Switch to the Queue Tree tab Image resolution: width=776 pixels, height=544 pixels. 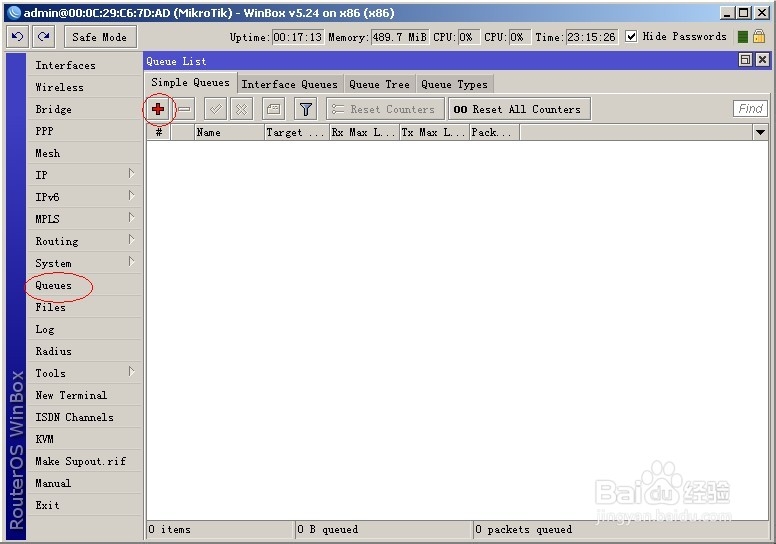coord(380,84)
